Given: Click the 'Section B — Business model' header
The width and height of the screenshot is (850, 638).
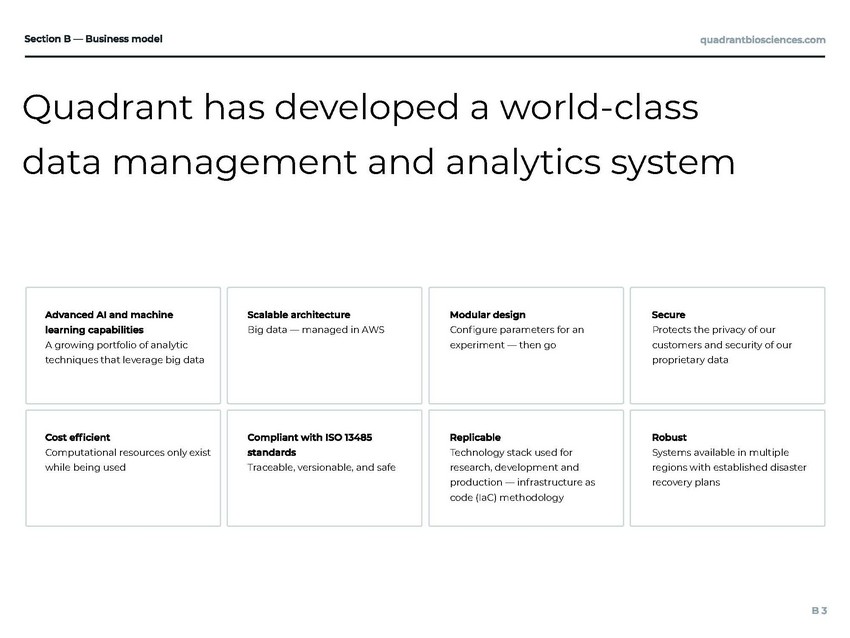Looking at the screenshot, I should 93,39.
